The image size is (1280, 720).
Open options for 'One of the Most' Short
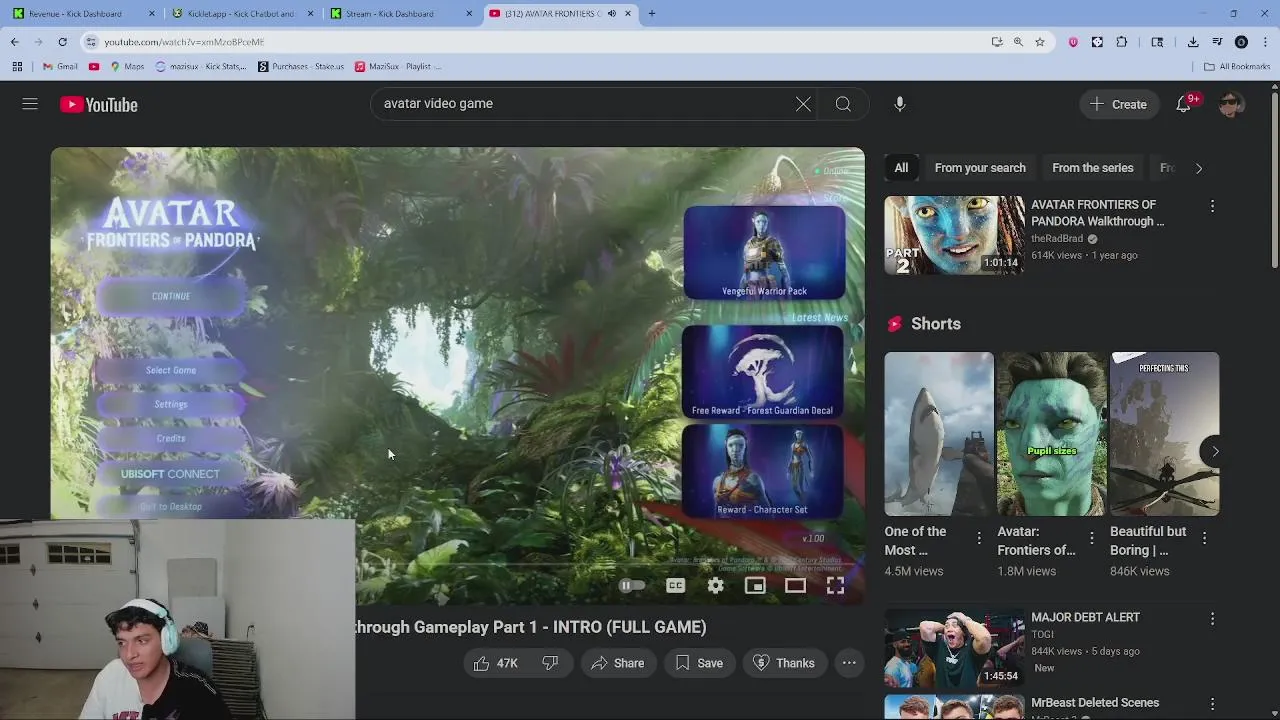coord(979,538)
